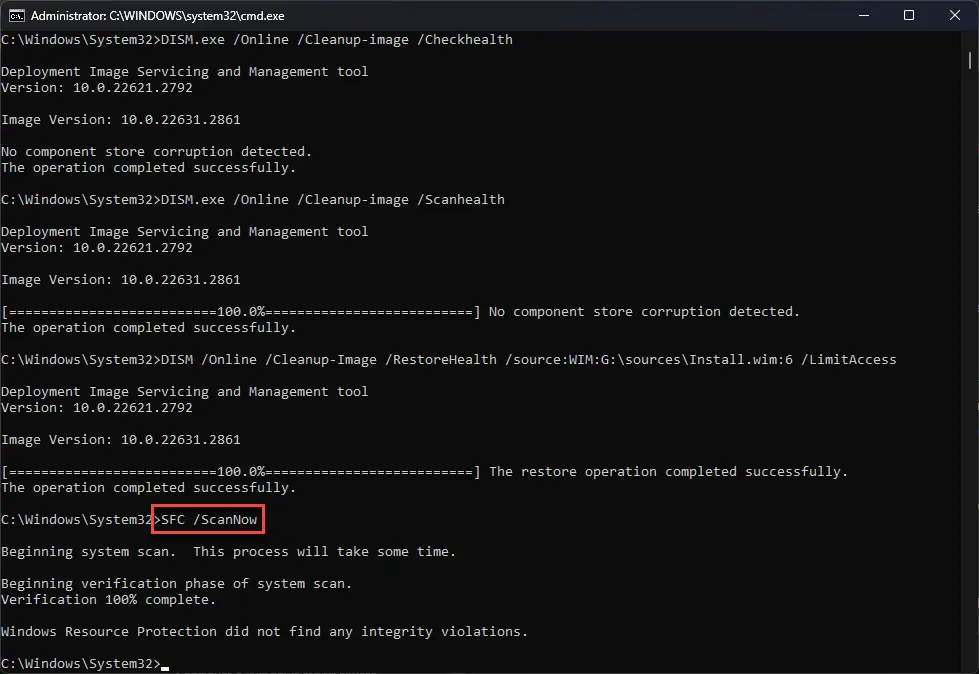Click the 'Administrator: C:\WINDOWS\system32\cmd.exe' title text
This screenshot has width=979, height=674.
(157, 16)
